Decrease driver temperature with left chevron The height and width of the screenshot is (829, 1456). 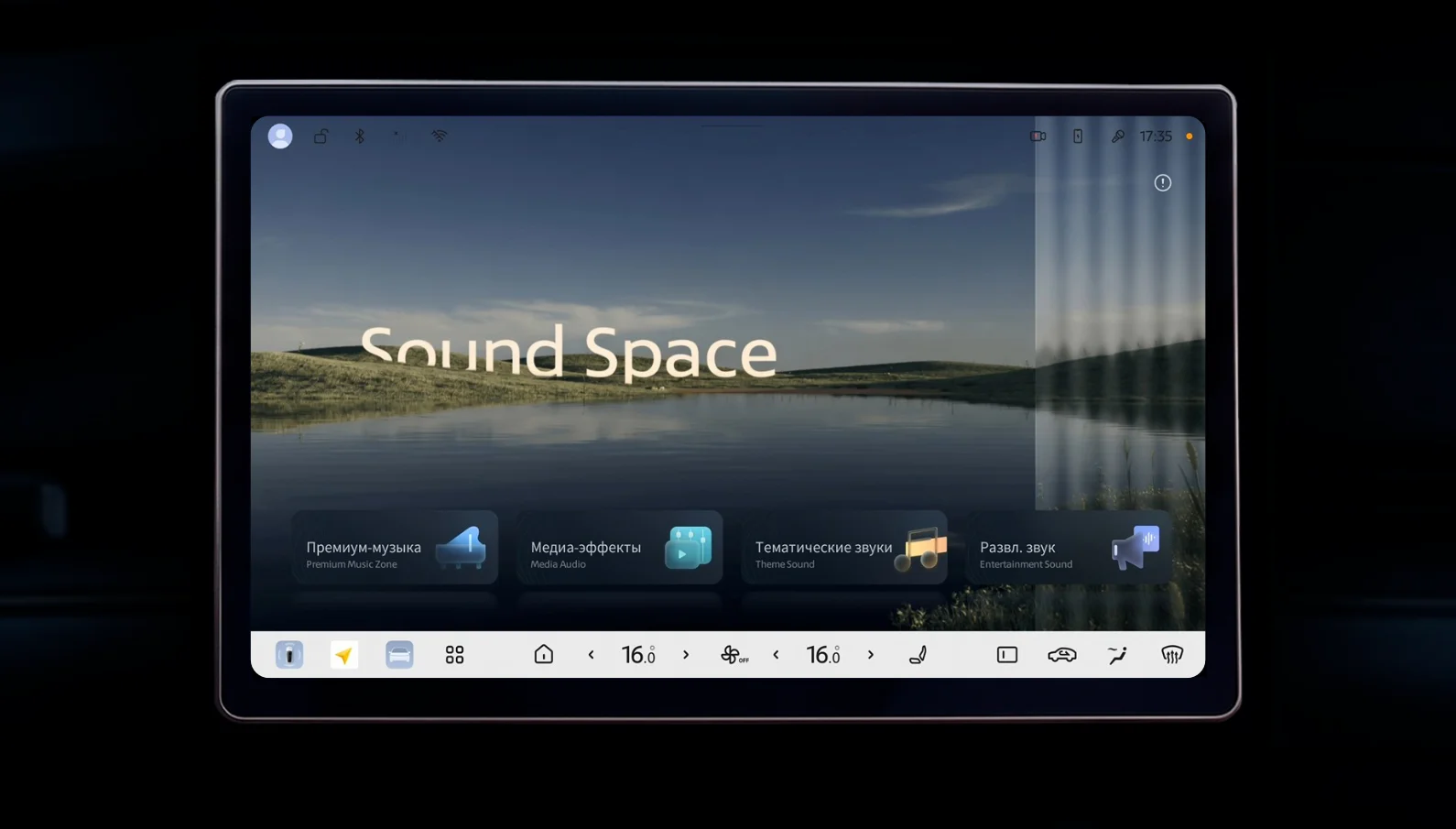coord(592,655)
